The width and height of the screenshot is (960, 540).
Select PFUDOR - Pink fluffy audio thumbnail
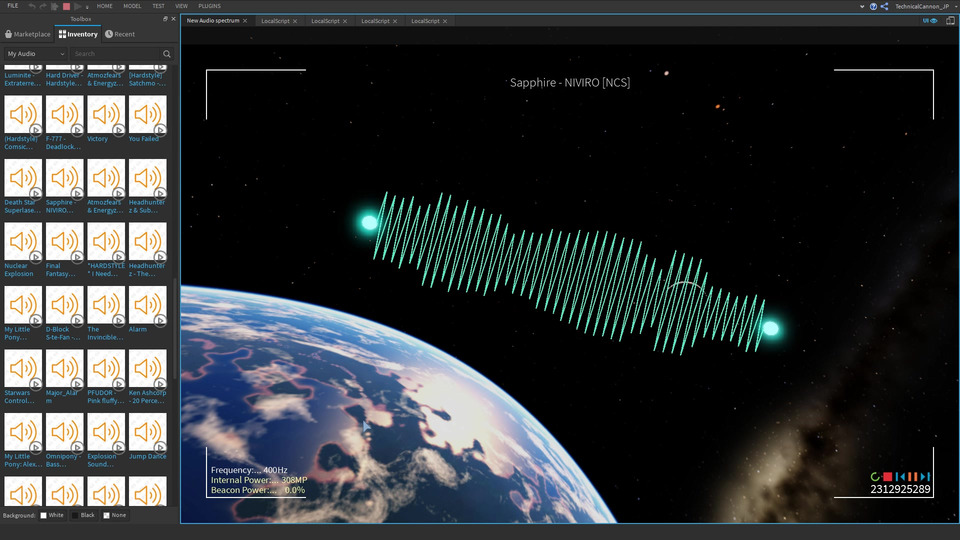[106, 369]
